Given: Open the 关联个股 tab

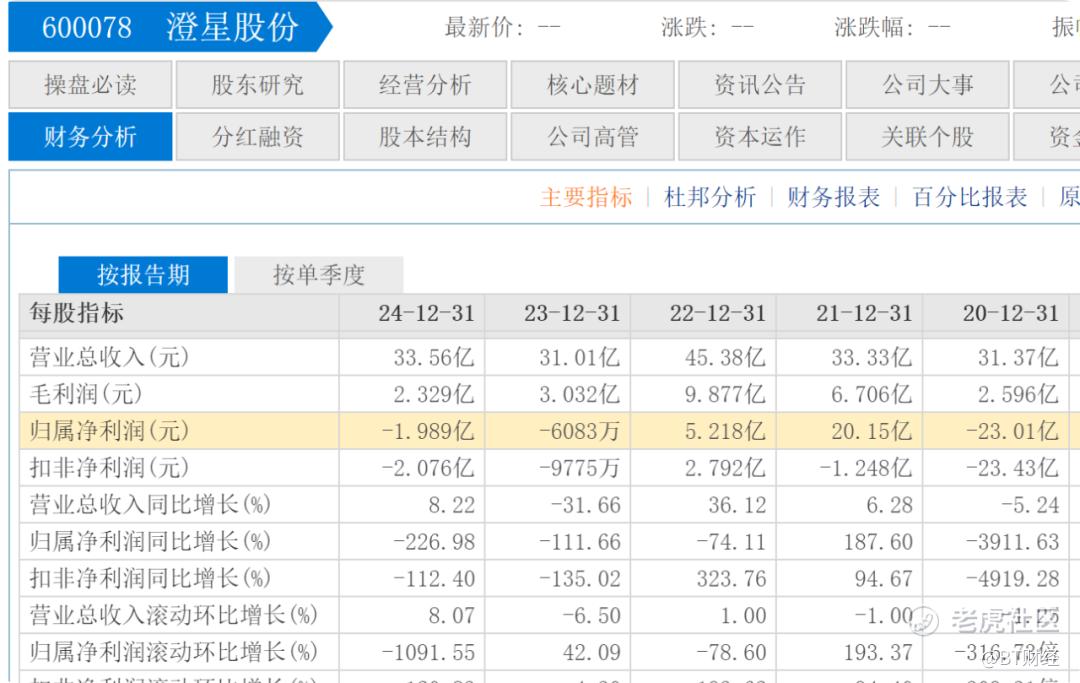Looking at the screenshot, I should pos(927,136).
